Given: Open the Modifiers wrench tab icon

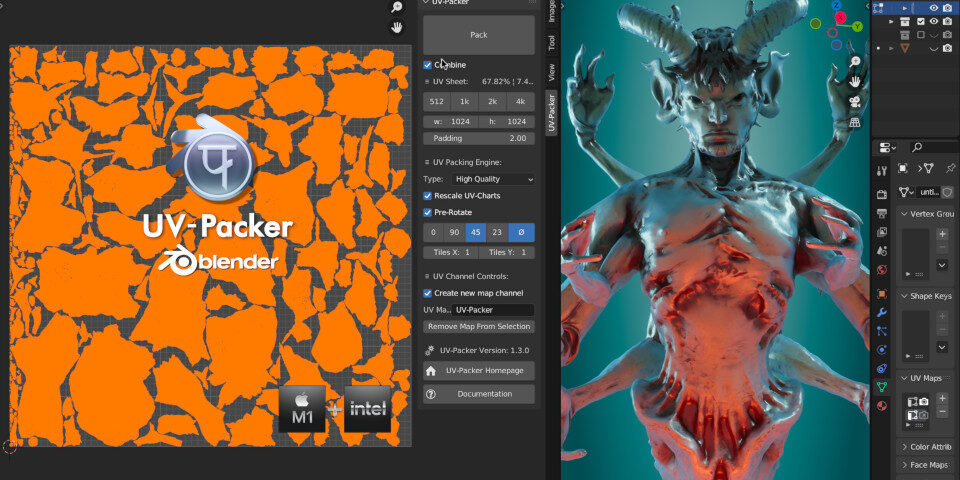Looking at the screenshot, I should [x=882, y=312].
